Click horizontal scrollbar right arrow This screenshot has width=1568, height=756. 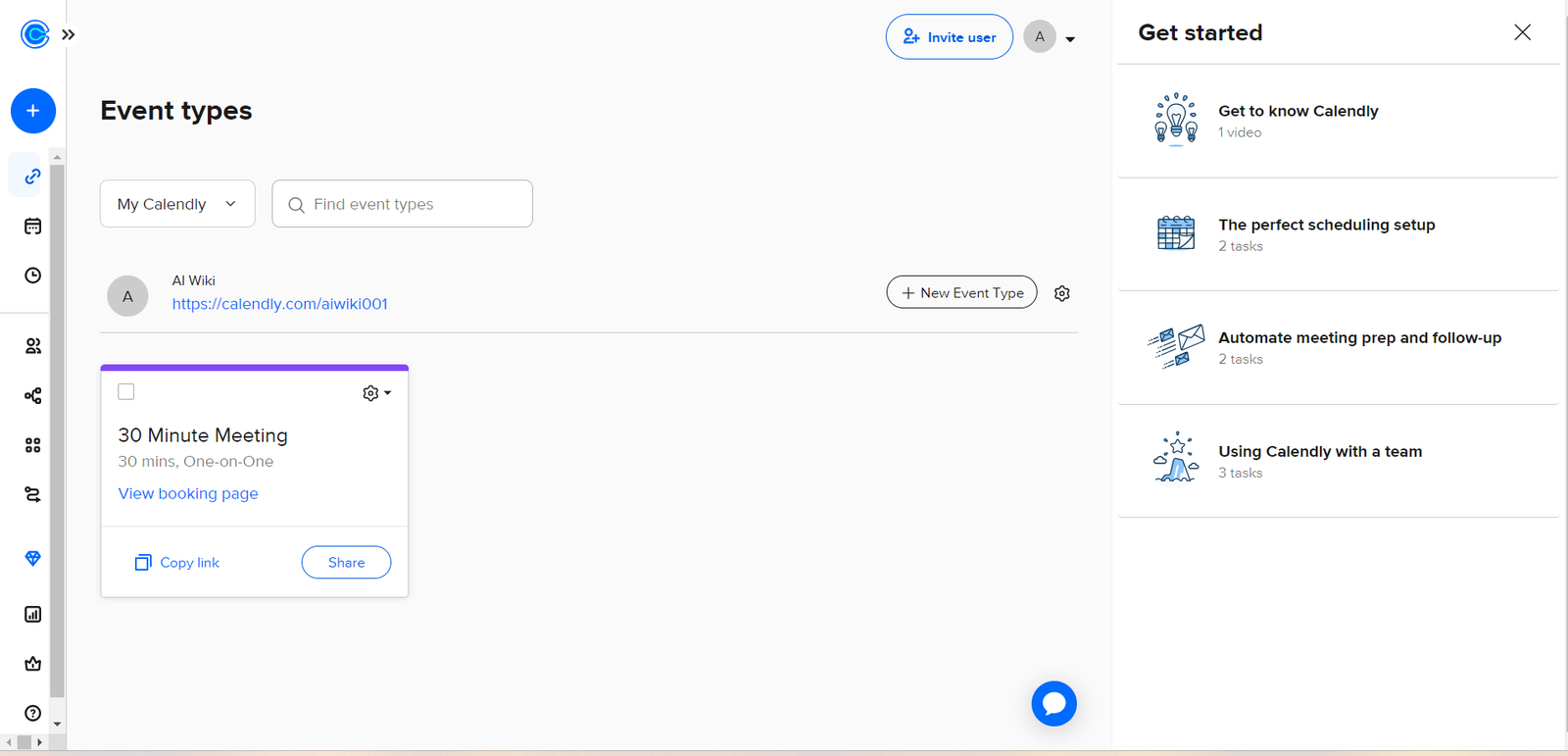[39, 742]
